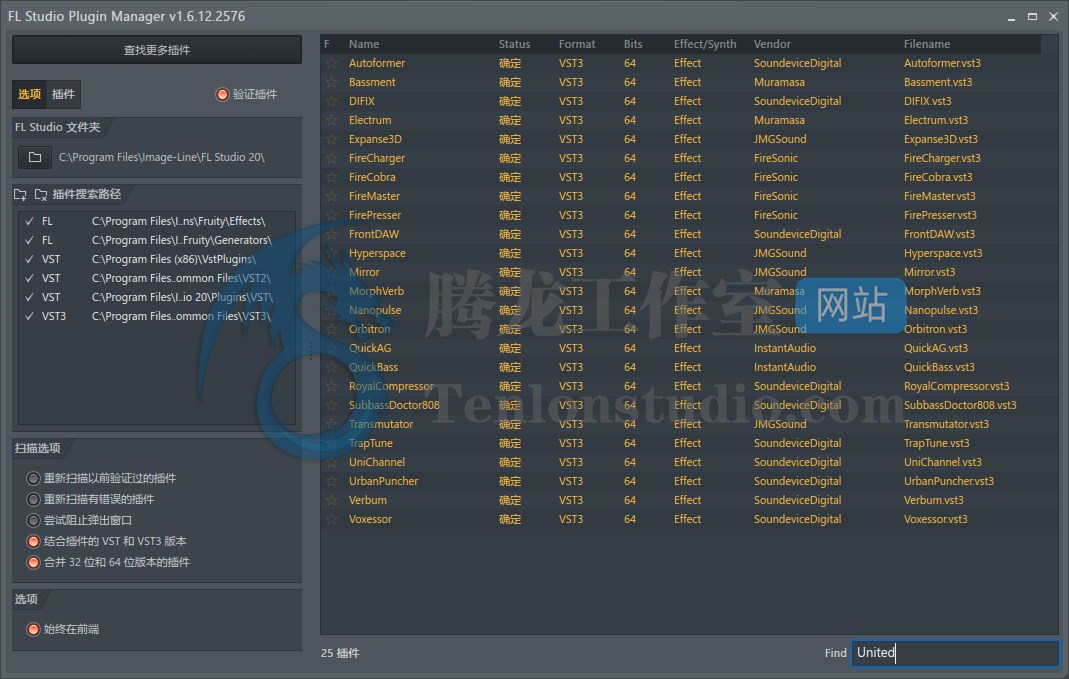1069x679 pixels.
Task: Star the QuickAG plugin
Action: [x=331, y=348]
